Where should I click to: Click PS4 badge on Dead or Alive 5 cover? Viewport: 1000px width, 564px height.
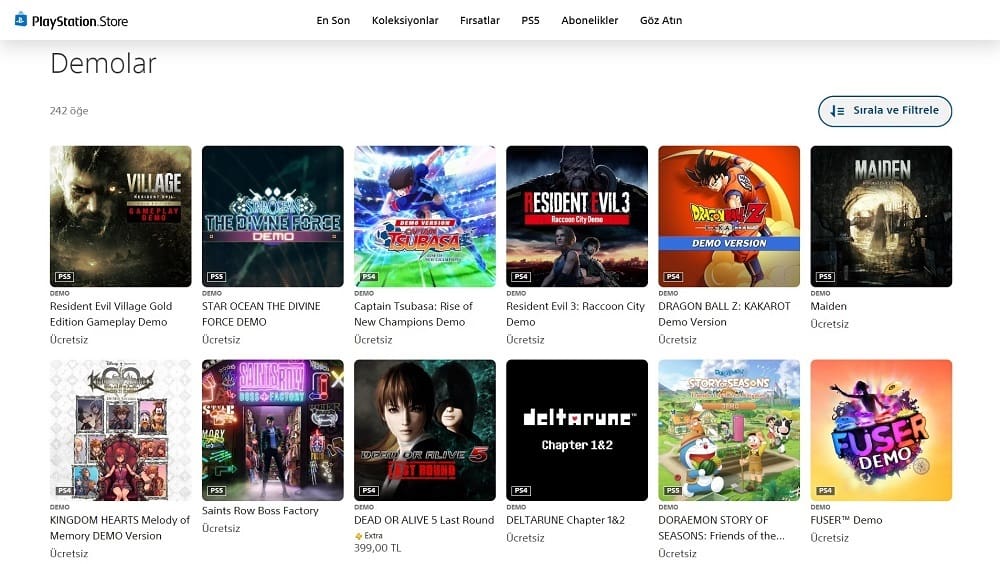pyautogui.click(x=369, y=490)
